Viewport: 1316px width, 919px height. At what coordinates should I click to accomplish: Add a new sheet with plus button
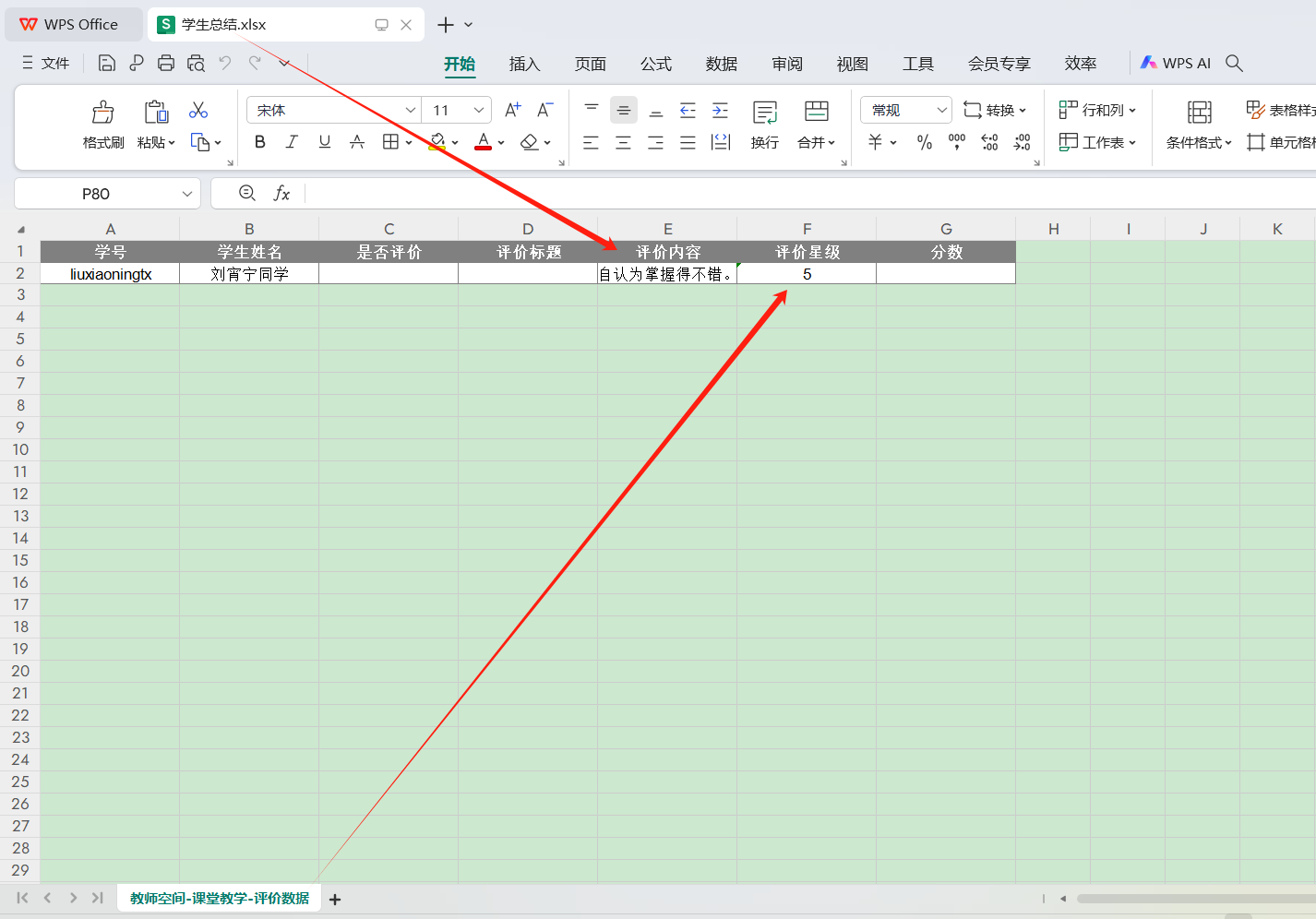click(x=335, y=900)
